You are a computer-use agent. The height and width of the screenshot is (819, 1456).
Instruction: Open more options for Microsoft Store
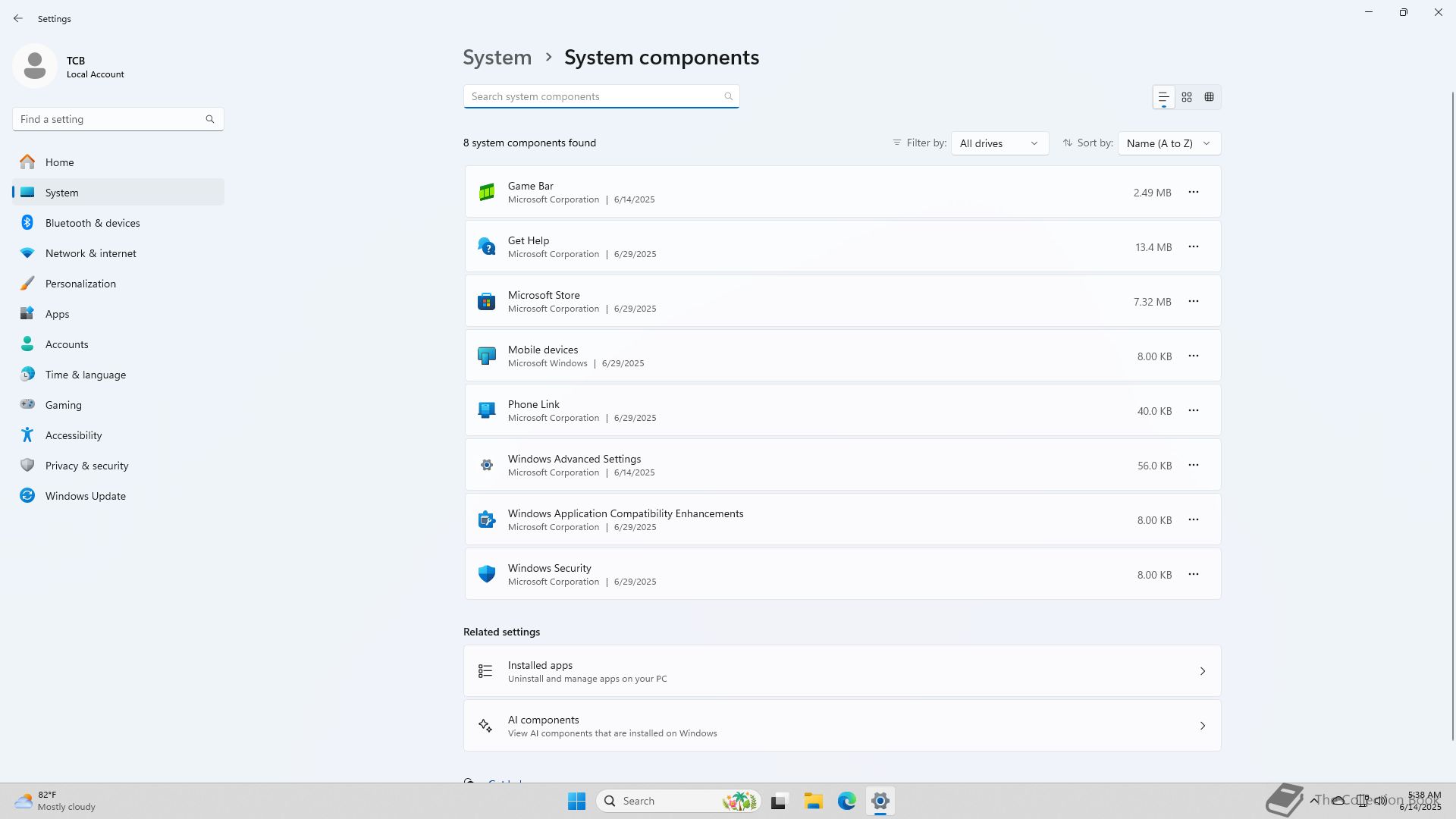click(1194, 301)
